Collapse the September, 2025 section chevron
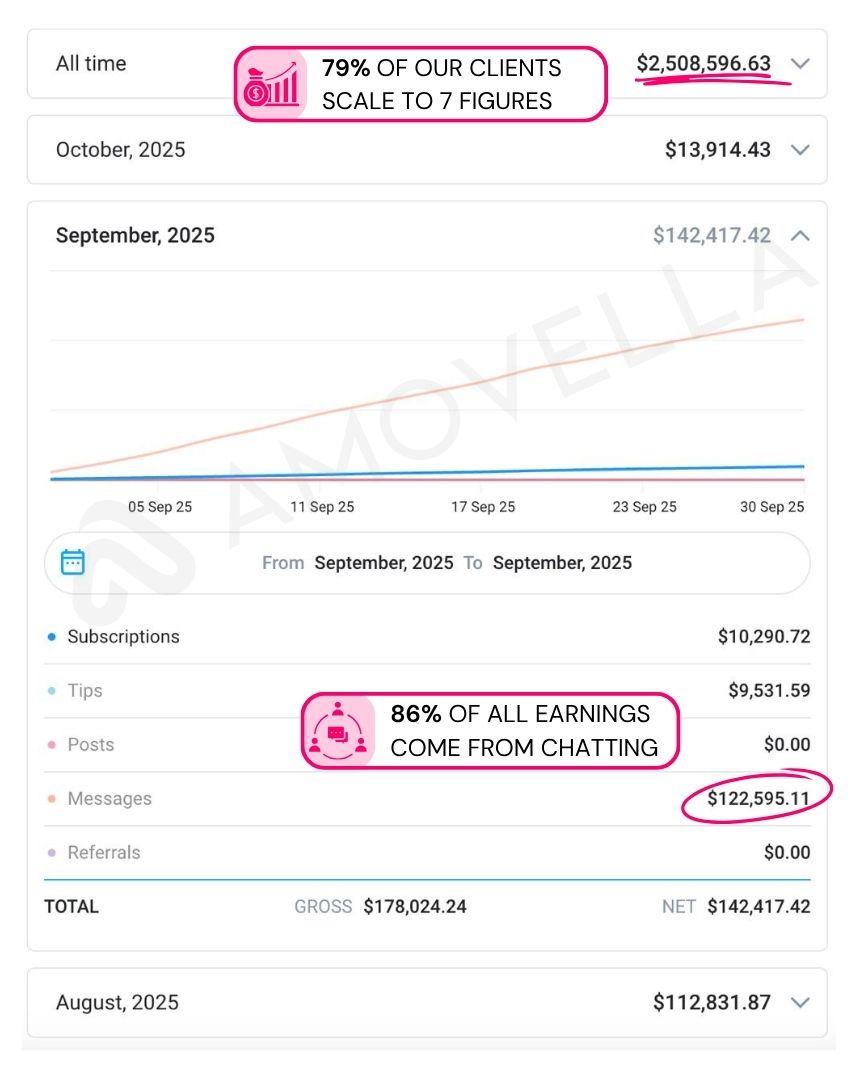Image resolution: width=857 pixels, height=1075 pixels. (x=799, y=236)
